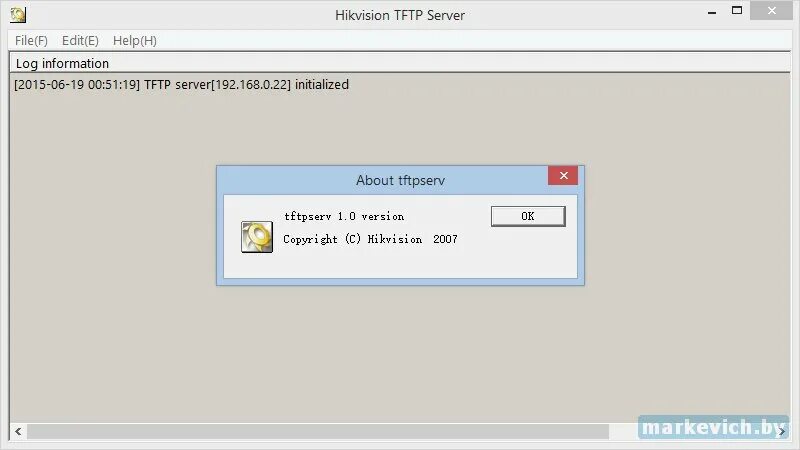This screenshot has width=800, height=450.
Task: Click the Copyright (C) Hikvision 2007 text
Action: (x=370, y=239)
